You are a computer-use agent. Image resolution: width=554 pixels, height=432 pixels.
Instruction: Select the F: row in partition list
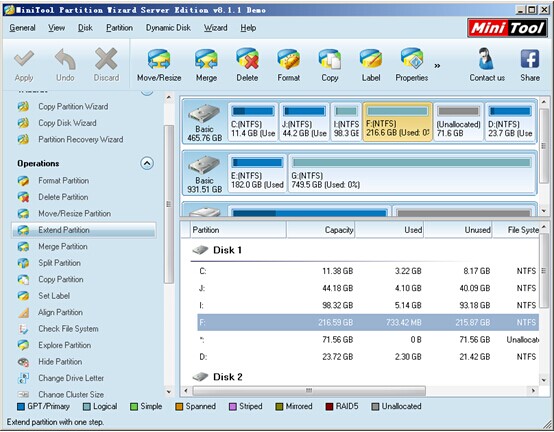[x=368, y=322]
